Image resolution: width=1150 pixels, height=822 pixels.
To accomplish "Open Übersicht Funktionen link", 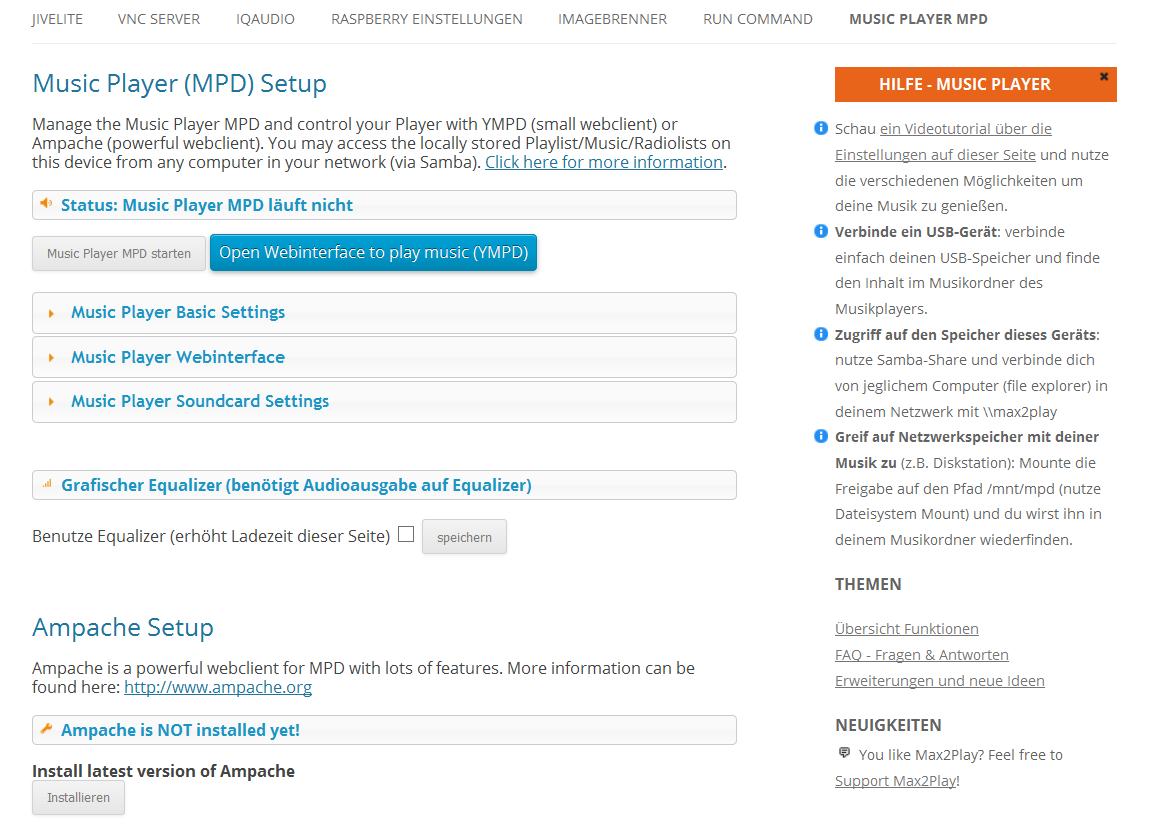I will [907, 629].
